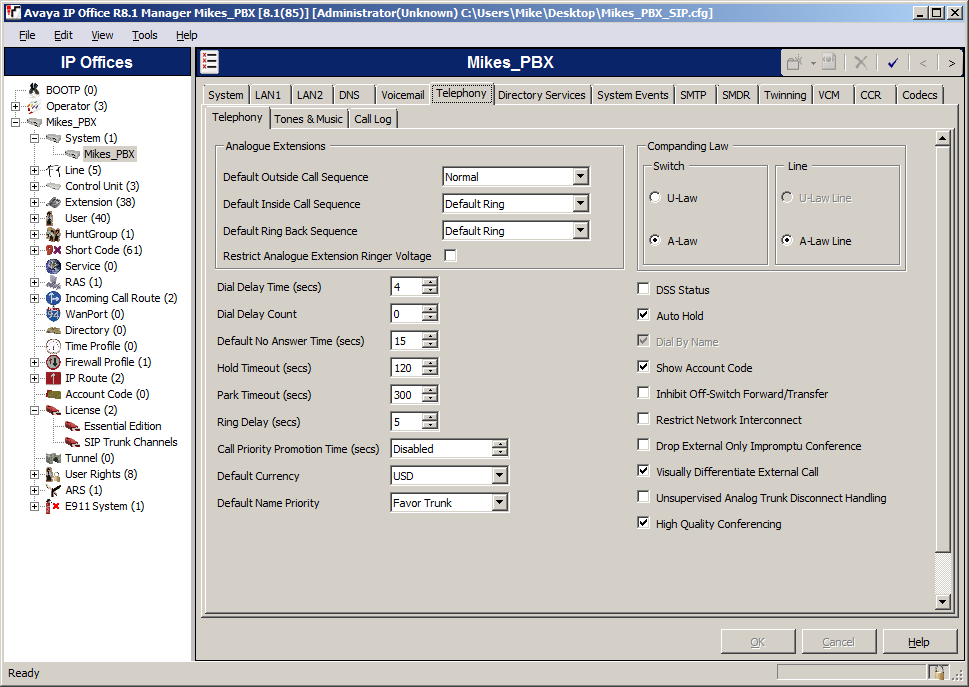Switch to the Codecs tab
This screenshot has width=969, height=687.
920,95
